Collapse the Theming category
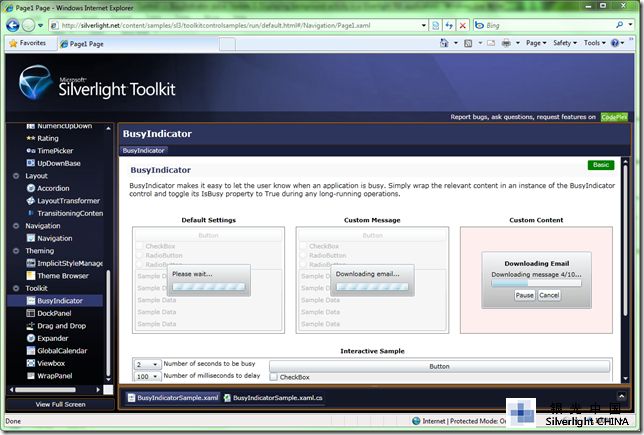The image size is (644, 435). [x=16, y=251]
